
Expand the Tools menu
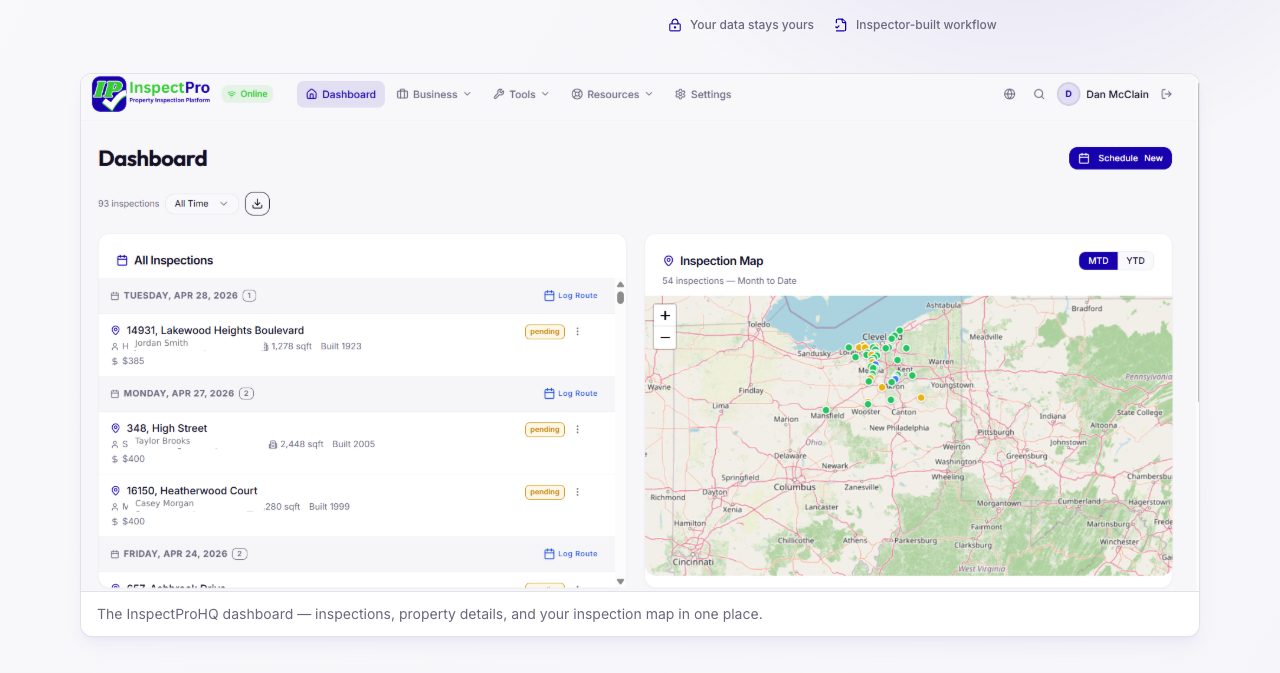click(x=521, y=94)
